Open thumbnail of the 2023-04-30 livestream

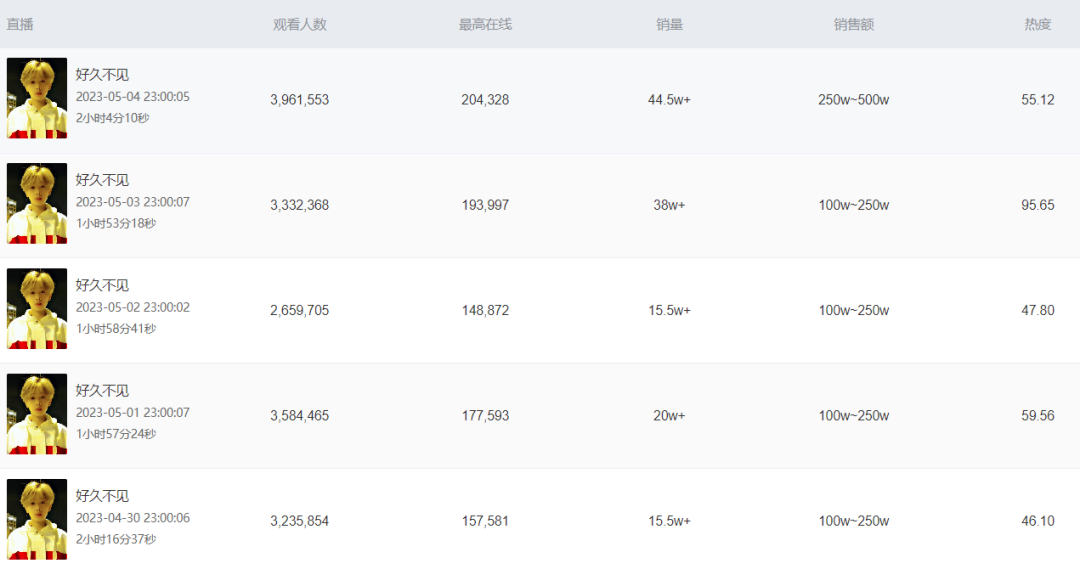(37, 519)
